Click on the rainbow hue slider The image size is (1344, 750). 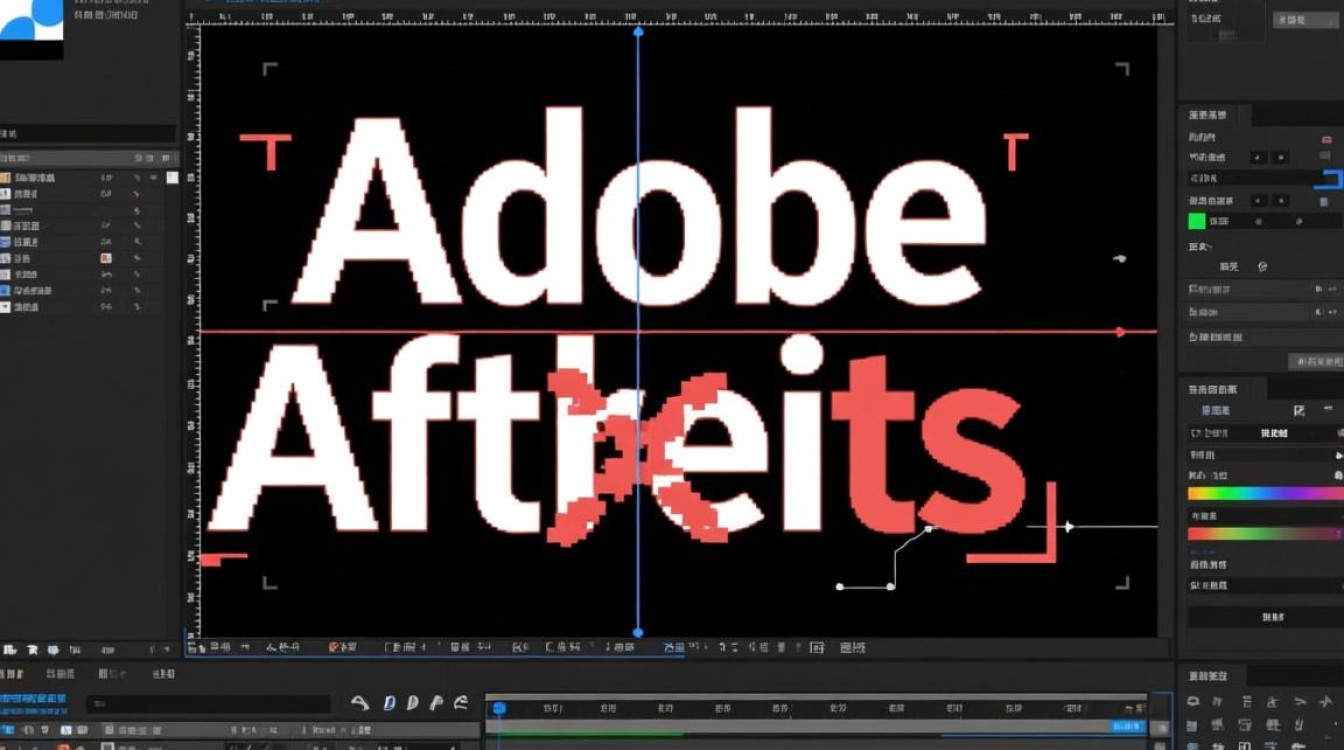tap(1265, 493)
